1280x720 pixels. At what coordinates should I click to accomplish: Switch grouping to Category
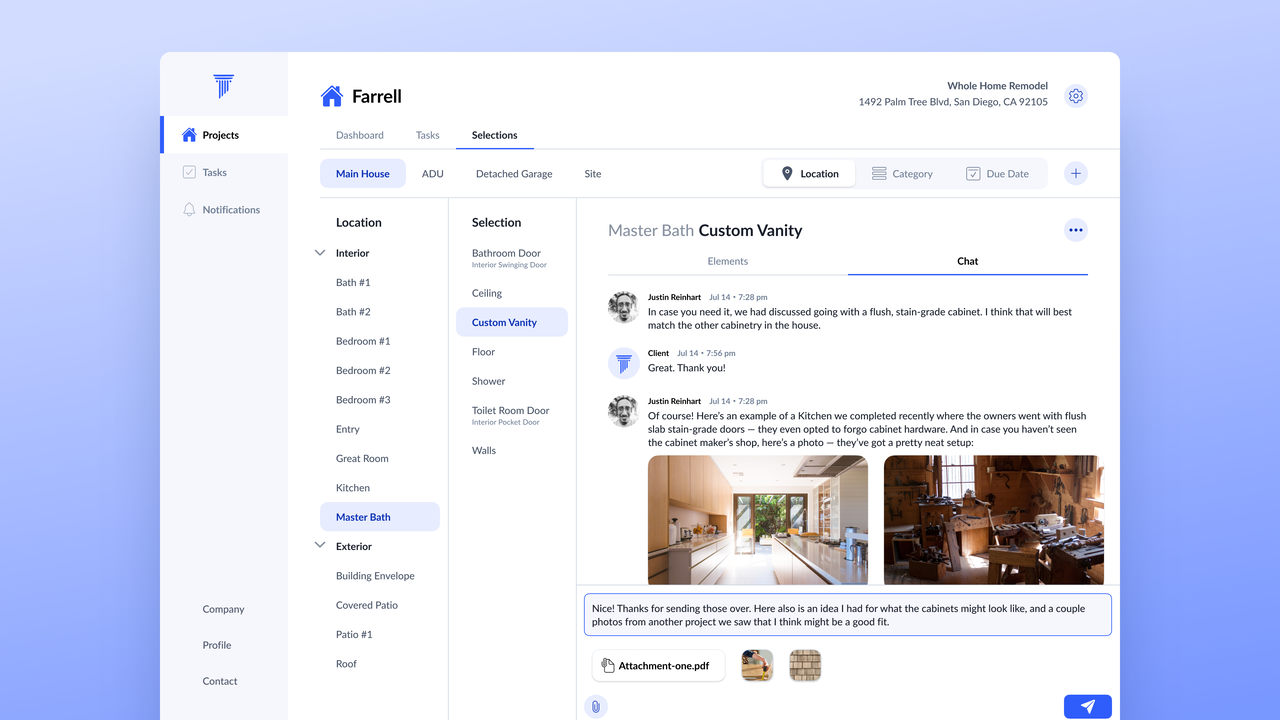[902, 174]
